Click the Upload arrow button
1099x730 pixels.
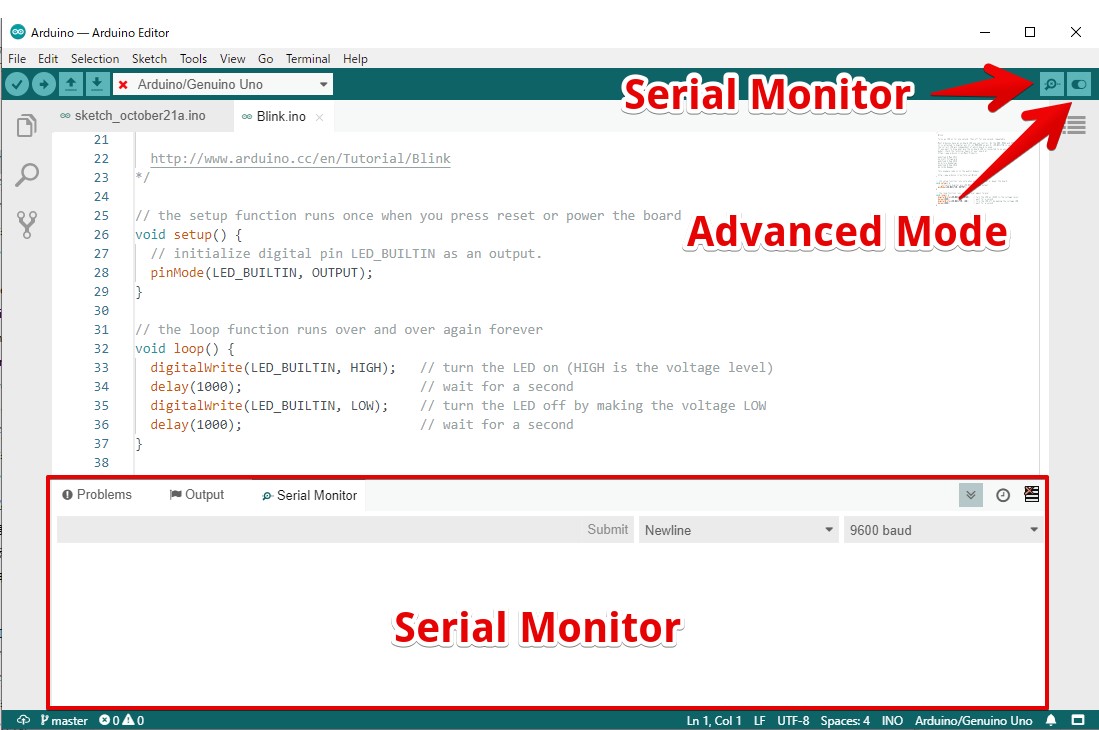(x=43, y=85)
